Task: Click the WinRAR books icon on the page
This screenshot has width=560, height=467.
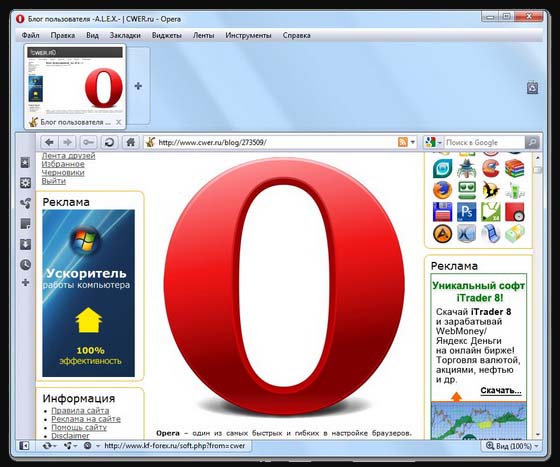Action: click(514, 168)
